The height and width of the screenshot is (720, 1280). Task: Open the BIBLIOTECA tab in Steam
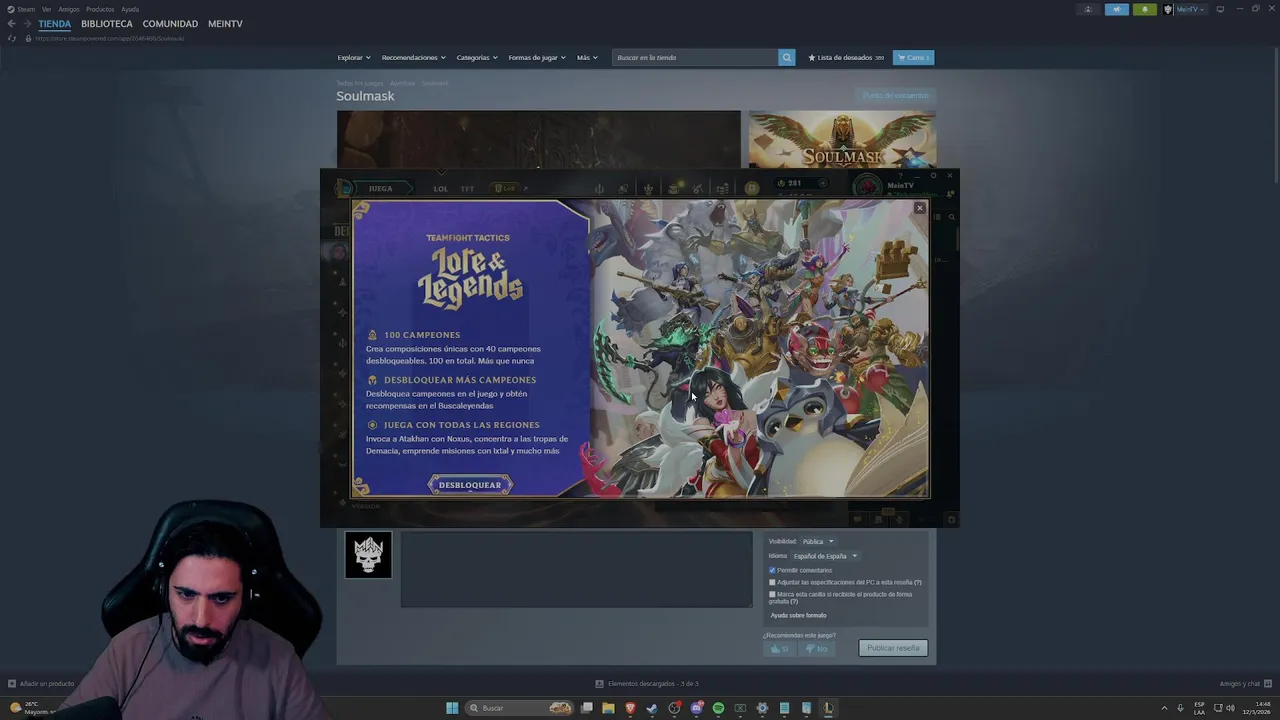107,24
